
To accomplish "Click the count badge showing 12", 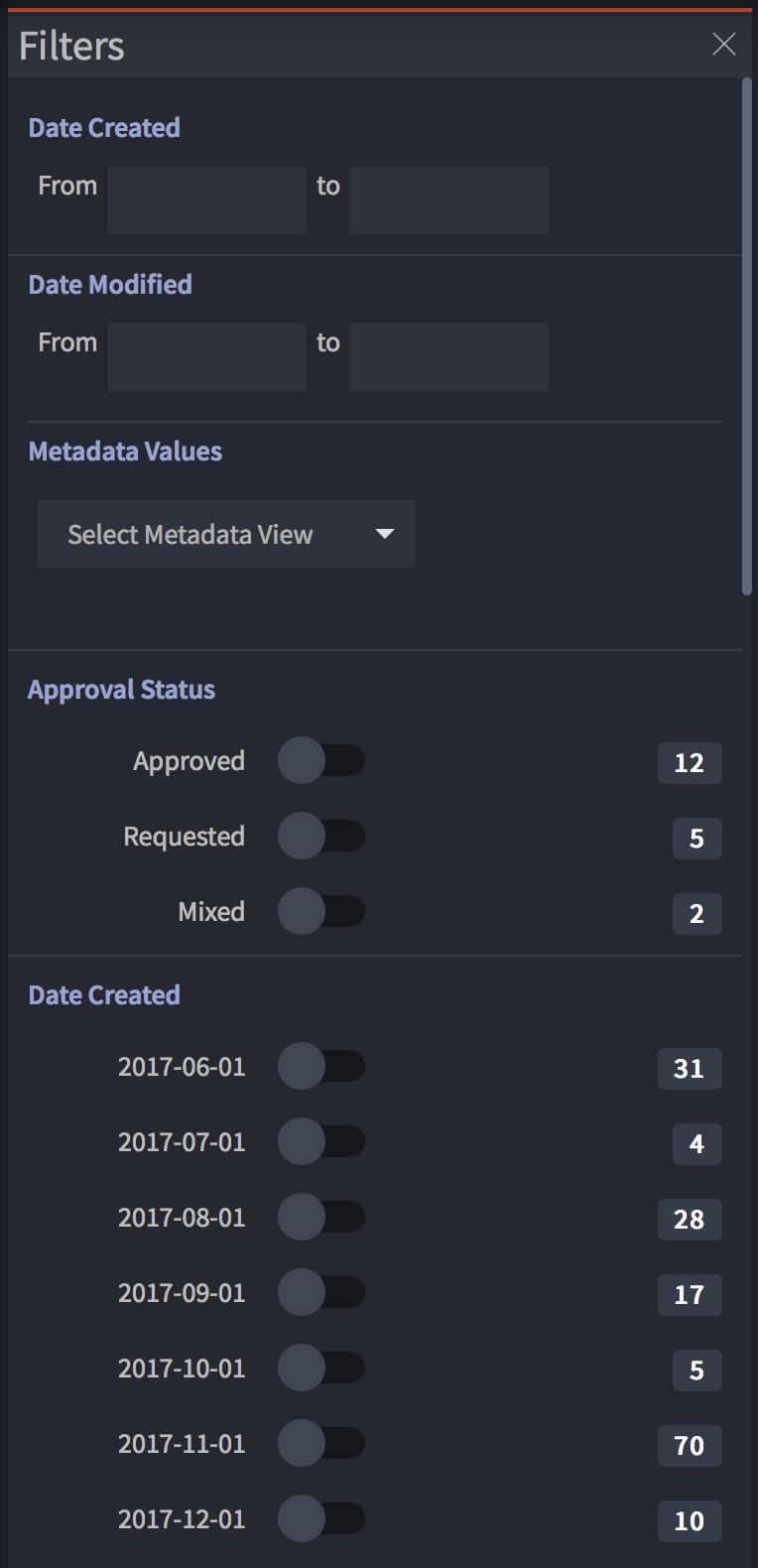I will click(x=690, y=762).
